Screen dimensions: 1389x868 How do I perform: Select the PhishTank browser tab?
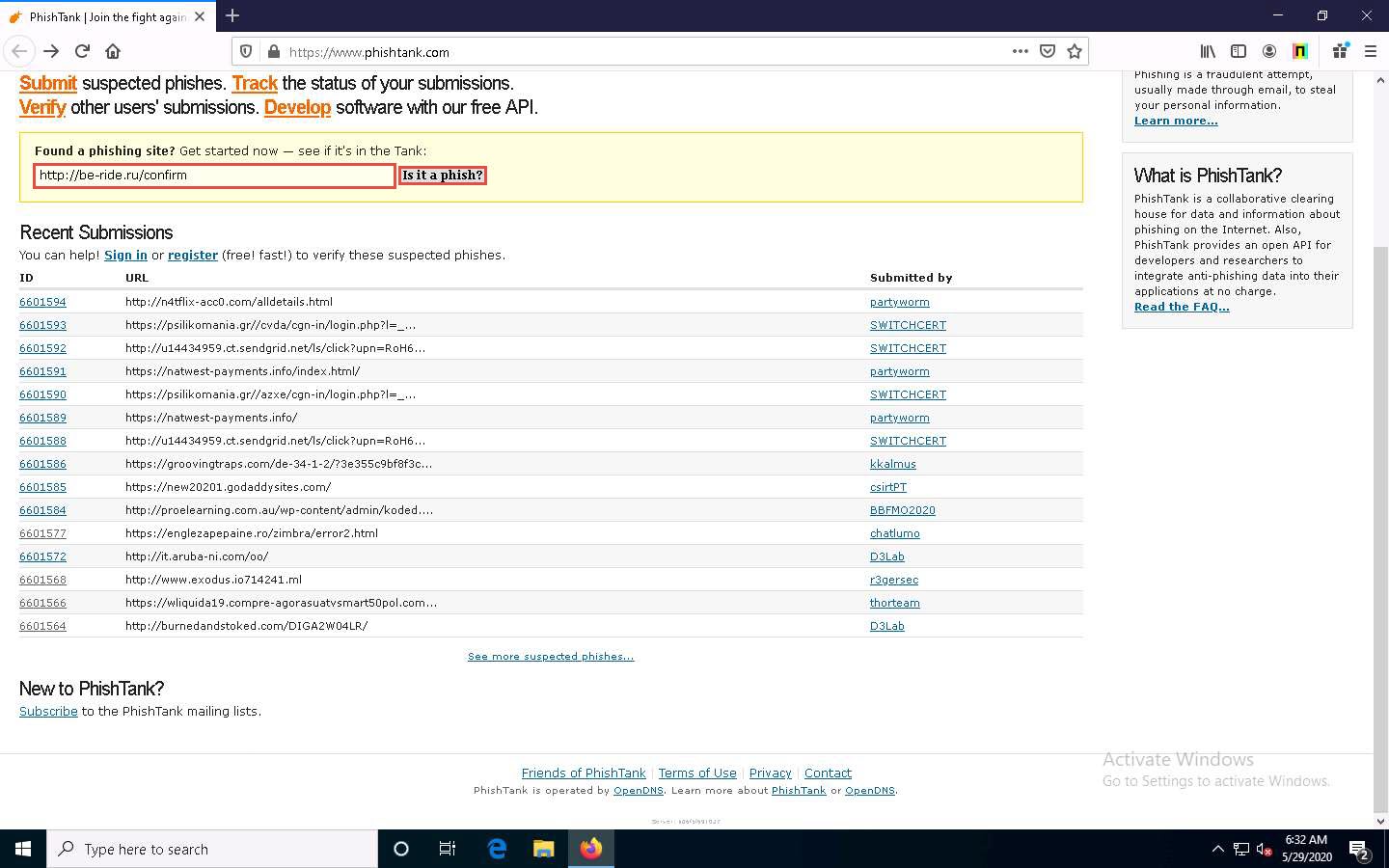(107, 16)
